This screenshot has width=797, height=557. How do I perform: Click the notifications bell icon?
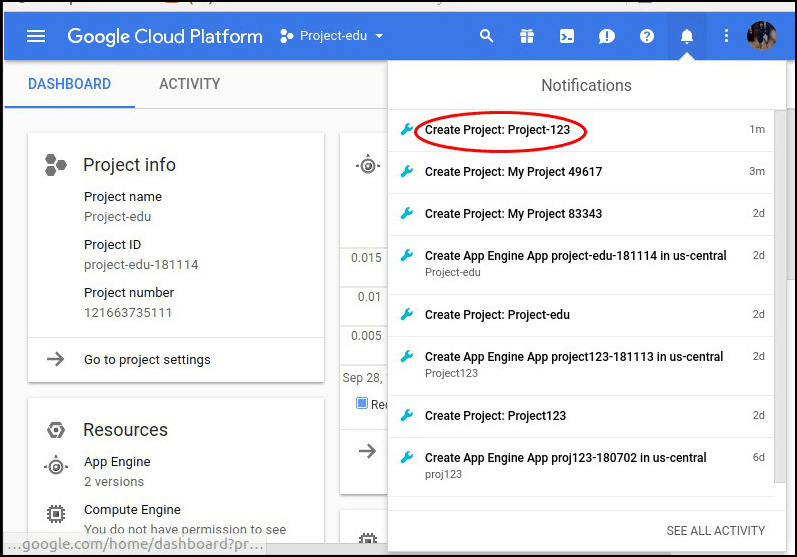click(x=687, y=36)
